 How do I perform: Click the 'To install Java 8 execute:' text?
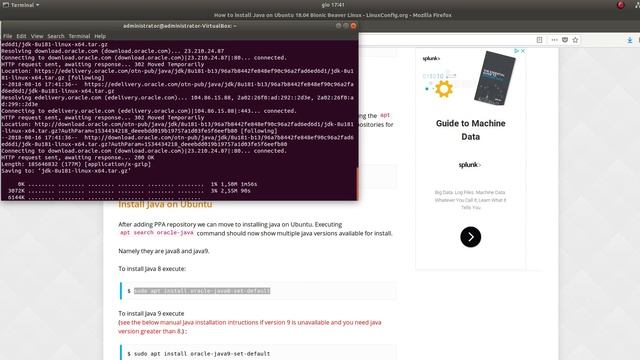click(x=152, y=269)
